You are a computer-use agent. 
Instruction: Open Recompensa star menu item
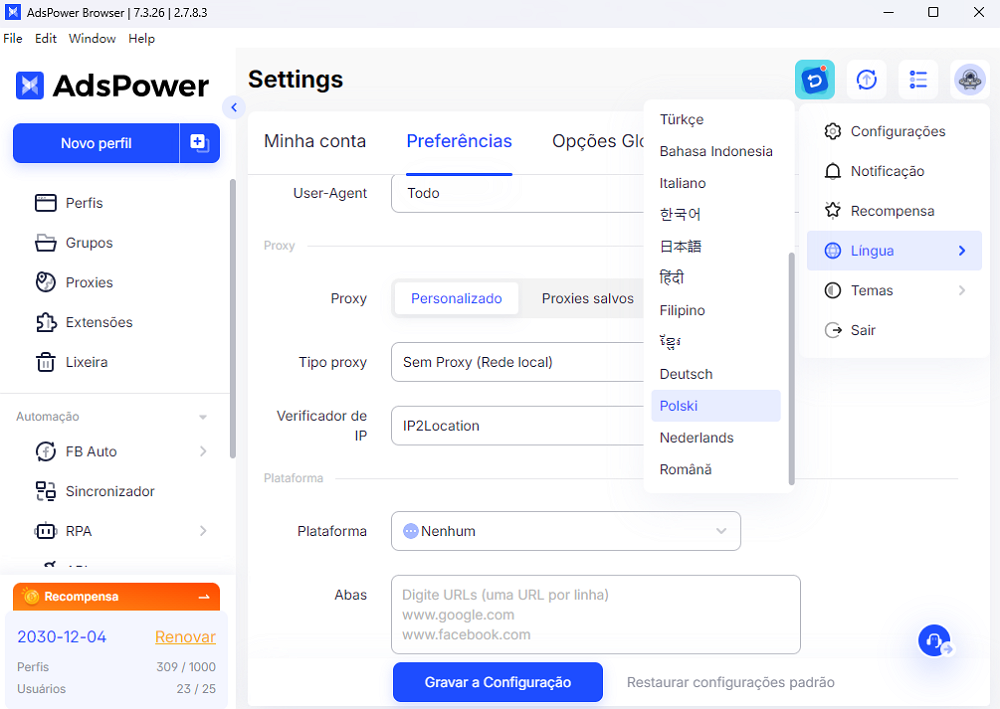[x=893, y=211]
